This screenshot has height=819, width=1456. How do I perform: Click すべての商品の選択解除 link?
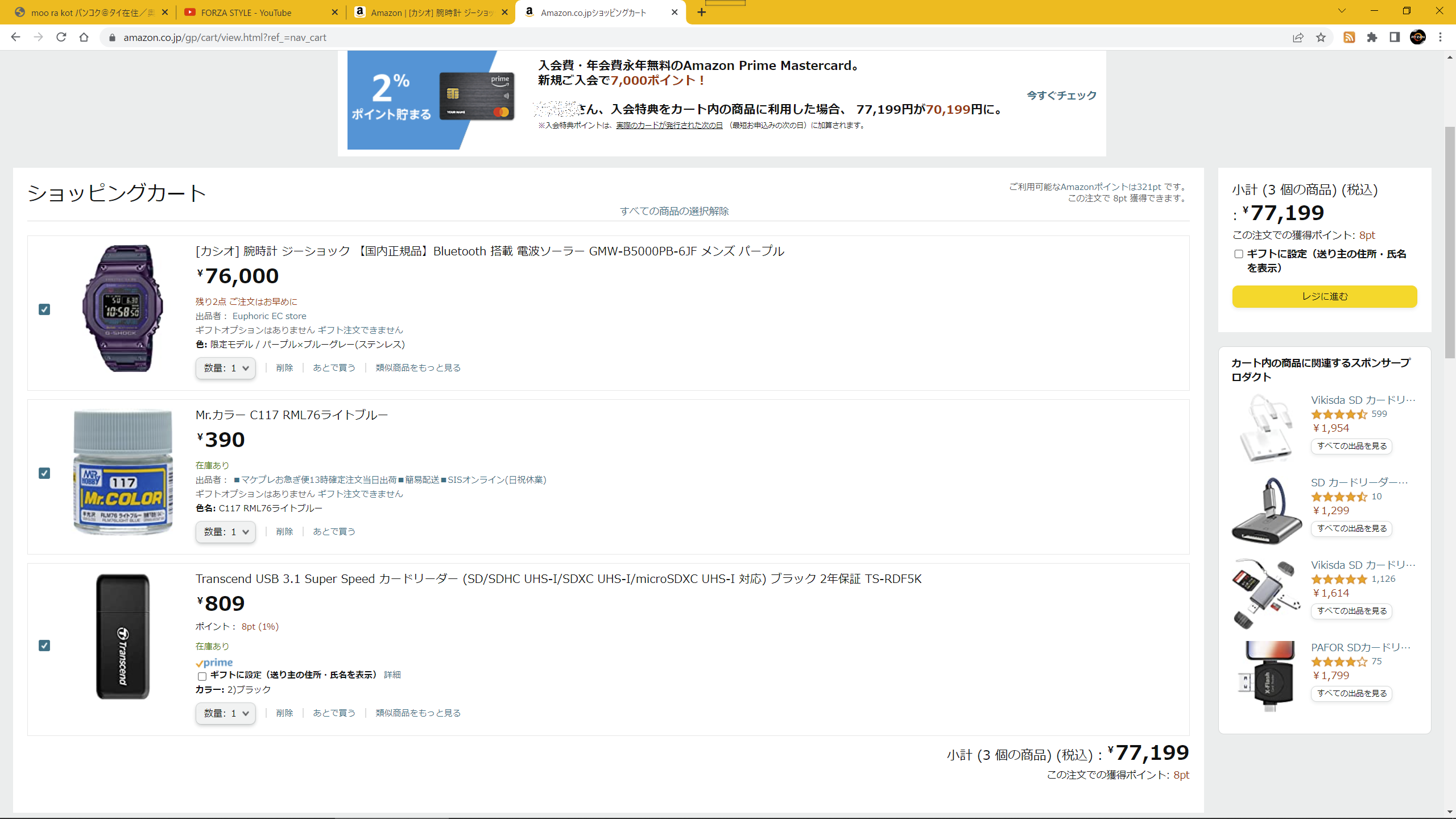pyautogui.click(x=674, y=211)
